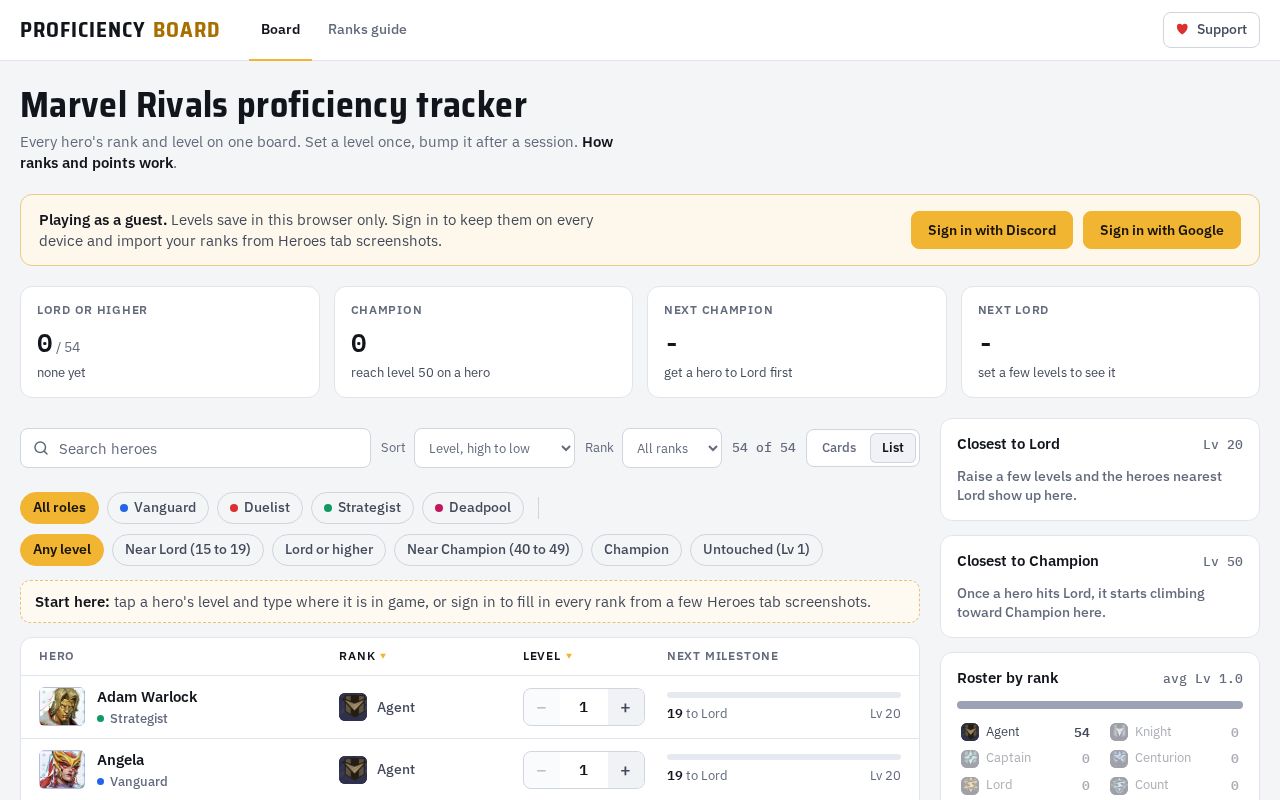Open the Board tab

click(281, 30)
